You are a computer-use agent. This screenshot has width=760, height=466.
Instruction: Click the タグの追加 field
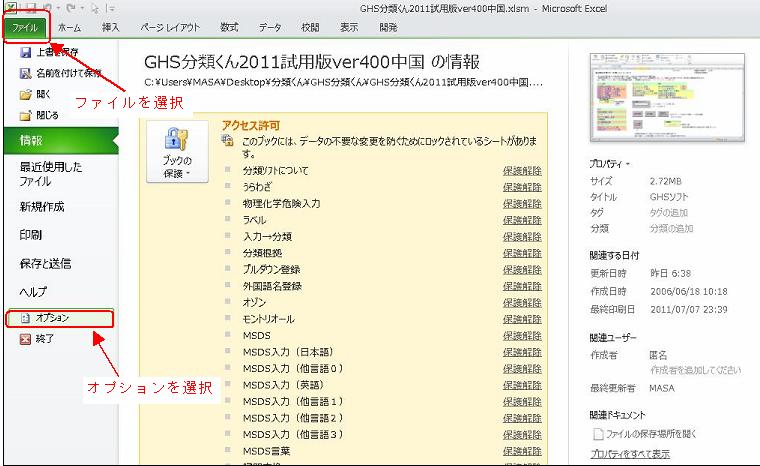[x=668, y=213]
